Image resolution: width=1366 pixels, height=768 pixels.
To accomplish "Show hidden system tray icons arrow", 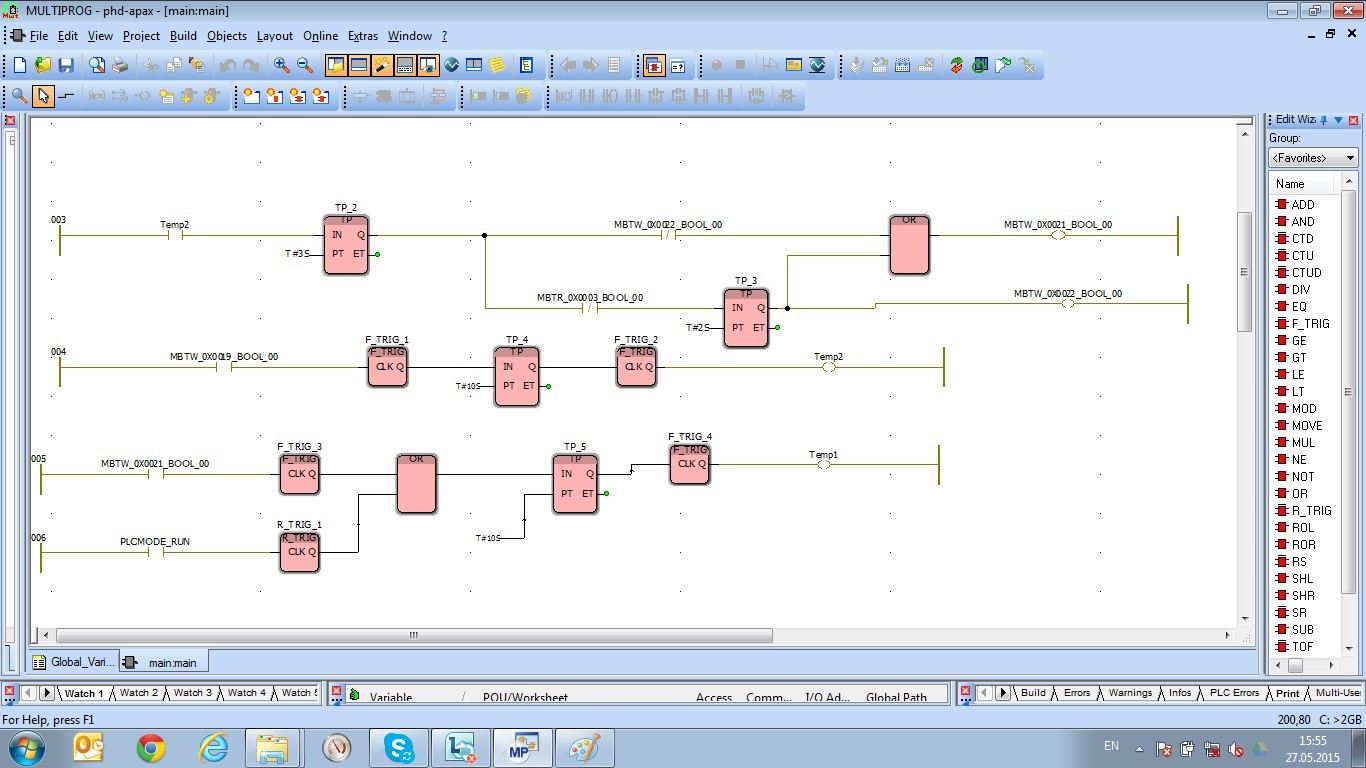I will [1138, 748].
